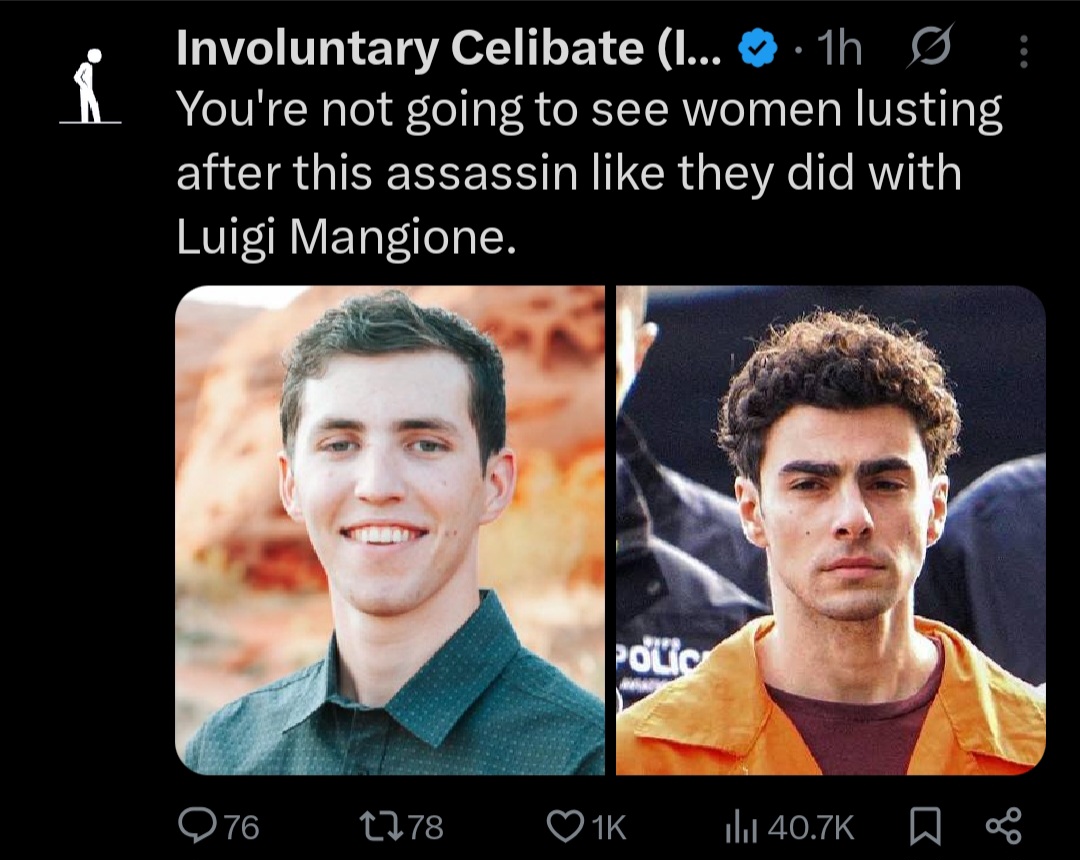Open the standing figure profile avatar
Viewport: 1080px width, 860px height.
[x=90, y=88]
